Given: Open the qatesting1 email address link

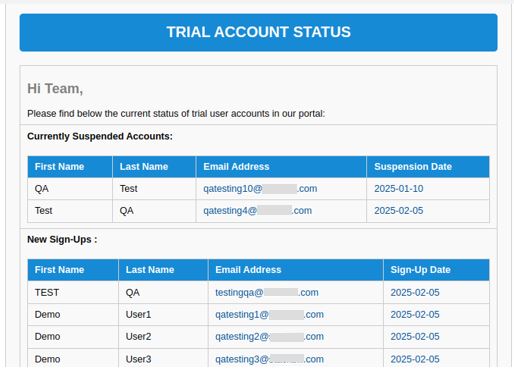Looking at the screenshot, I should coord(269,314).
